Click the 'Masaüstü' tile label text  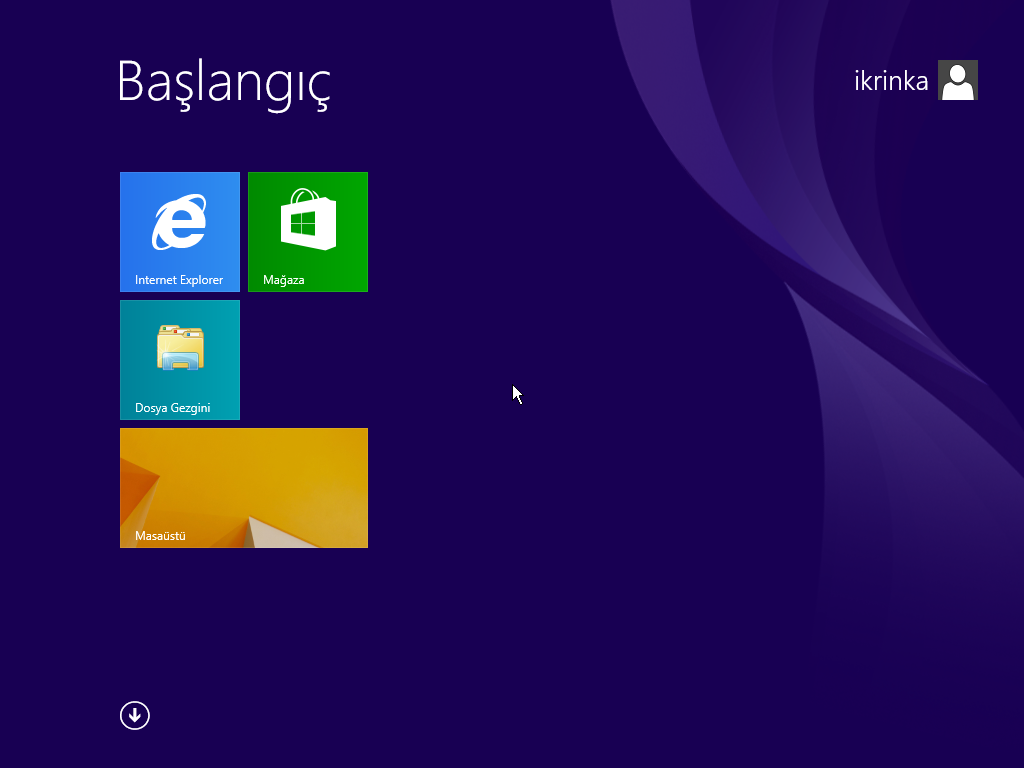click(160, 536)
